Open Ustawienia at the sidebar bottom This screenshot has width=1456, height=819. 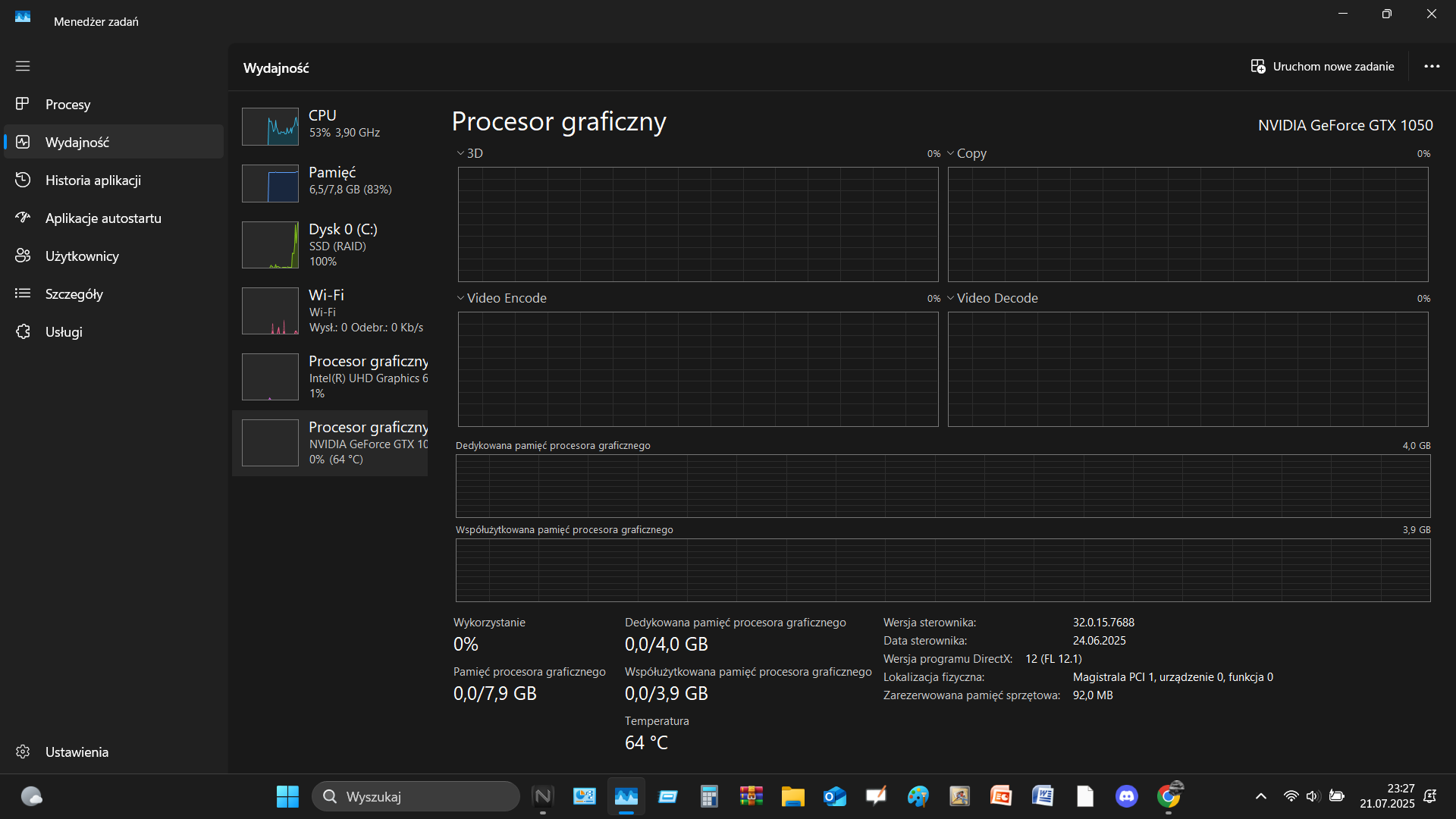[114, 752]
